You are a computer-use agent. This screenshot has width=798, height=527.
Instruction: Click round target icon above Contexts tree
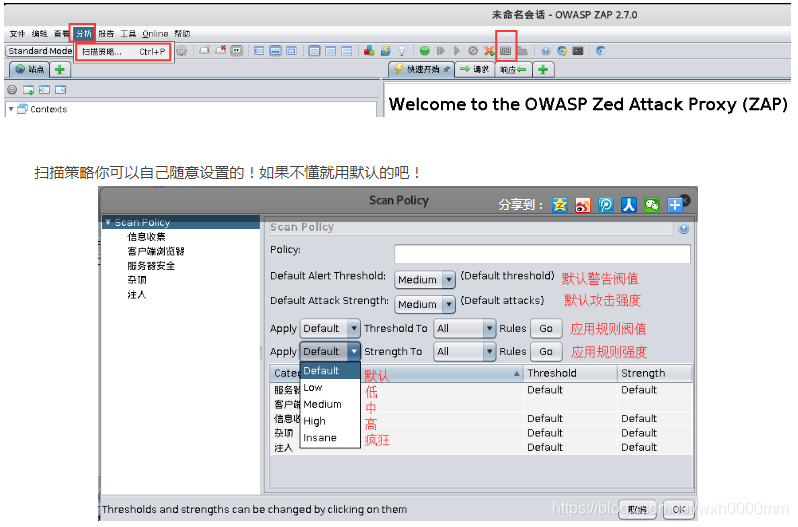coord(12,90)
